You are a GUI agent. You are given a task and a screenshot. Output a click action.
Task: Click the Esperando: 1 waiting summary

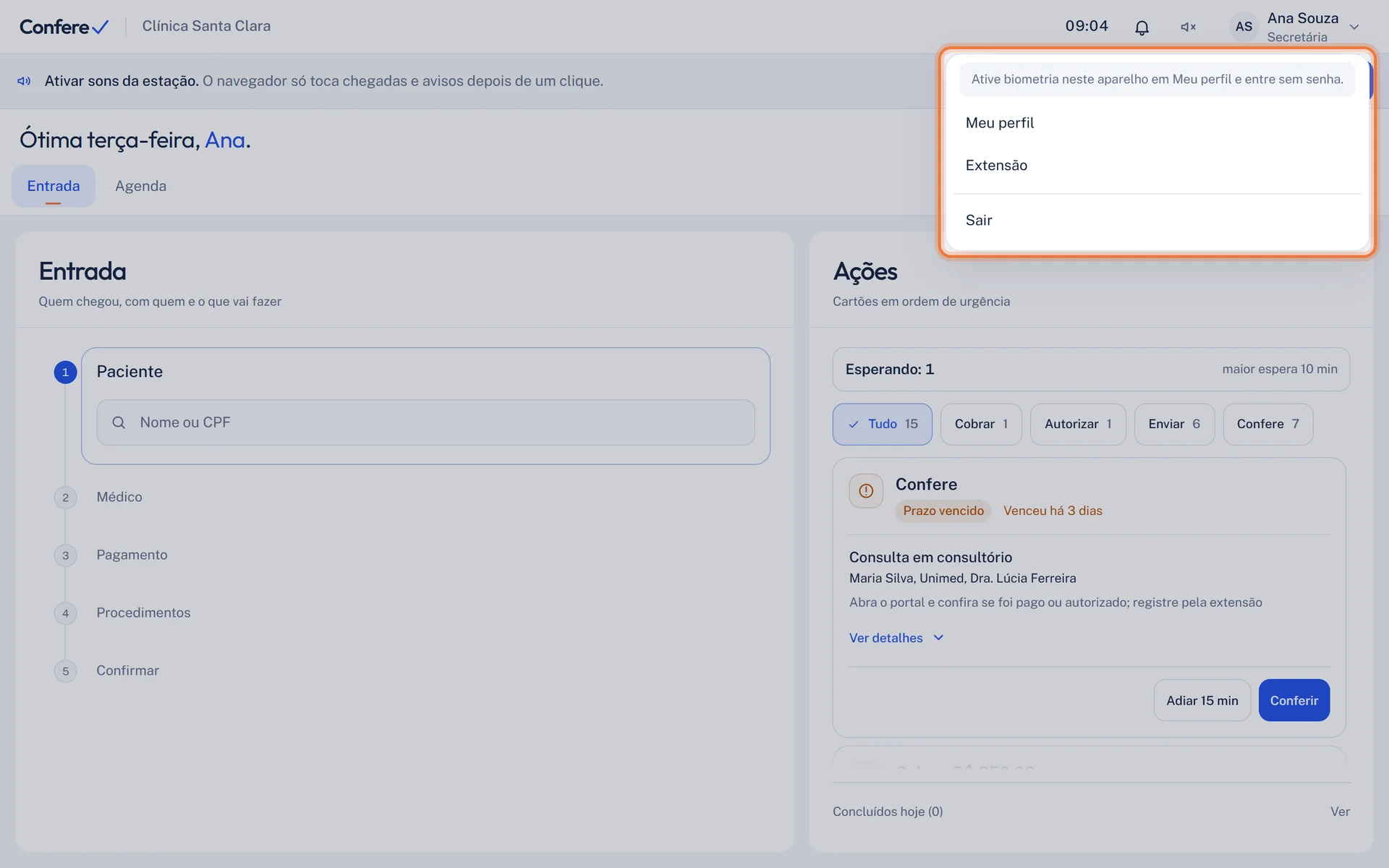tap(1091, 370)
